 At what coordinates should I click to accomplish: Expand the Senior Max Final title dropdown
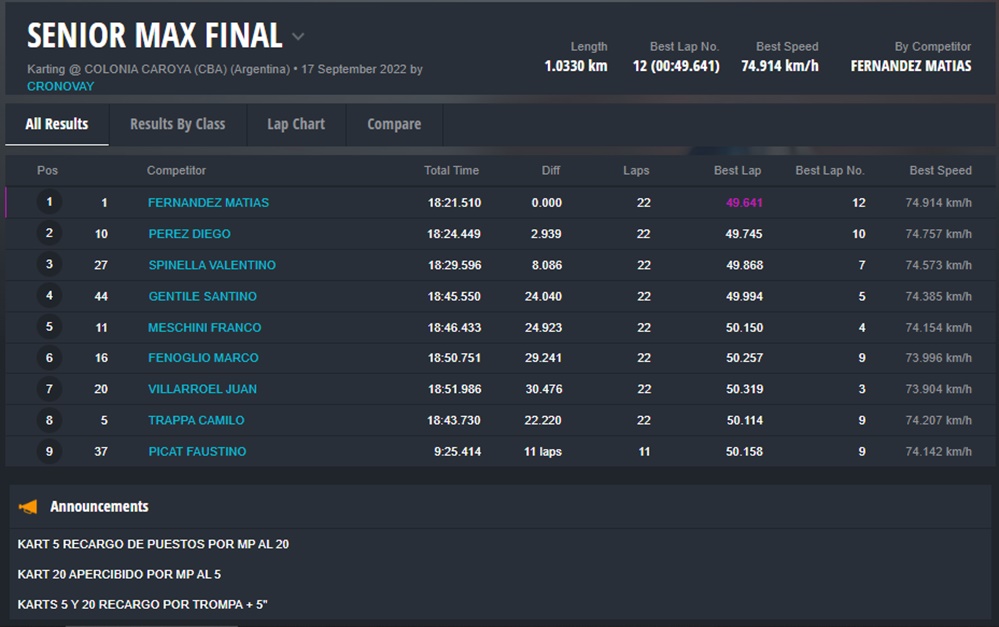click(x=298, y=37)
